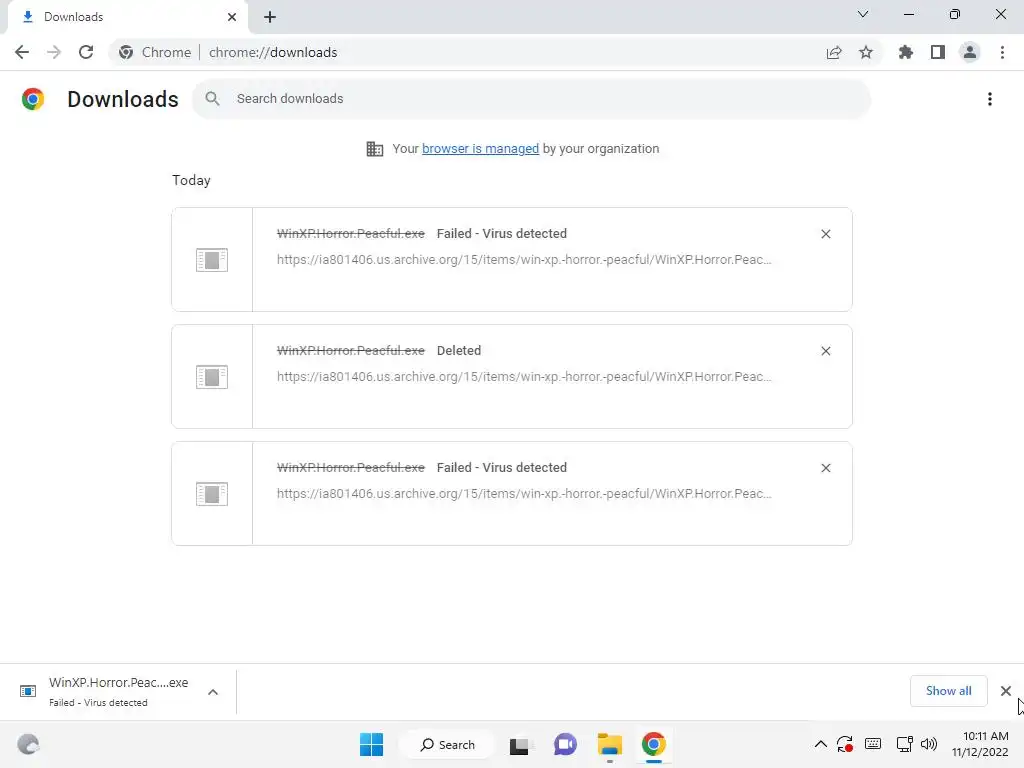Click the archive.org URL in the Deleted entry
This screenshot has height=768, width=1024.
click(x=524, y=376)
